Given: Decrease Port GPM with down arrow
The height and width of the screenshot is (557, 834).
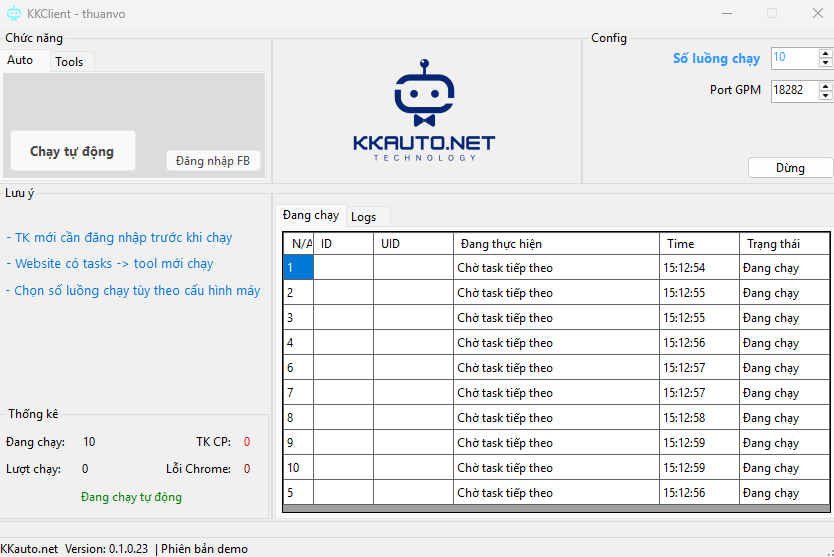Looking at the screenshot, I should point(825,95).
